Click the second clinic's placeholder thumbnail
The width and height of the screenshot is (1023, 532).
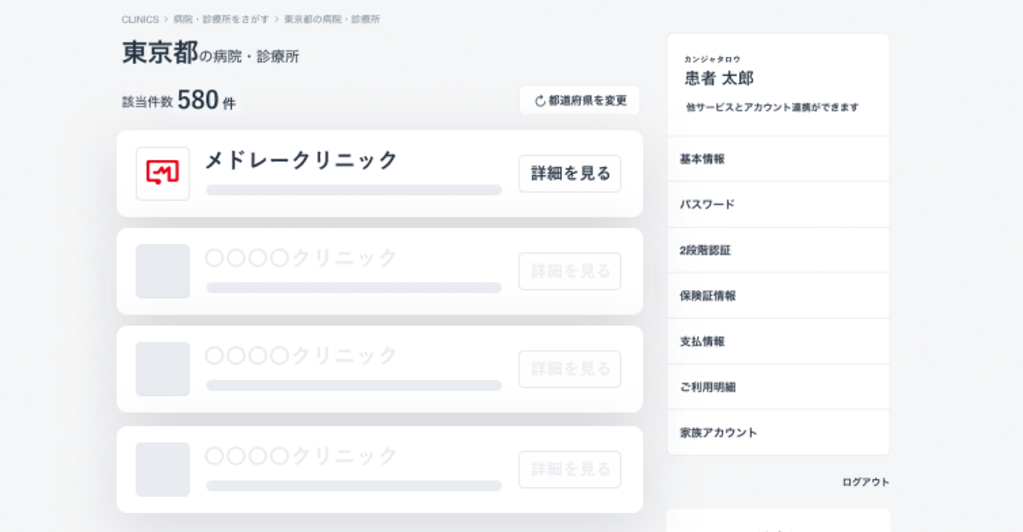pos(162,271)
